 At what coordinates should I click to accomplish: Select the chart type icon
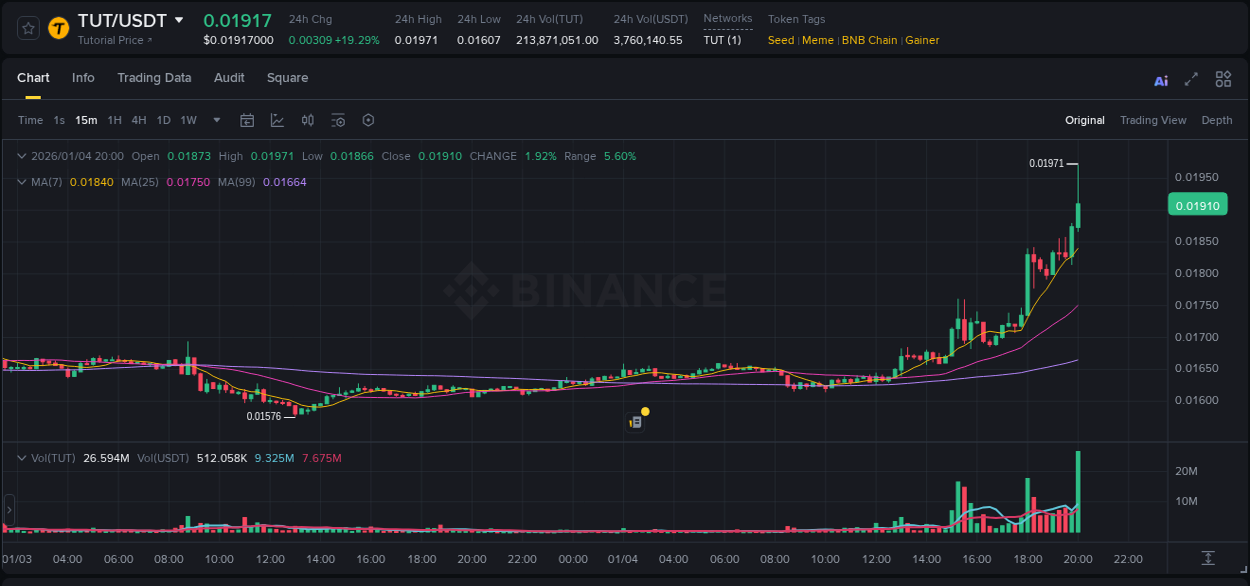(x=277, y=120)
